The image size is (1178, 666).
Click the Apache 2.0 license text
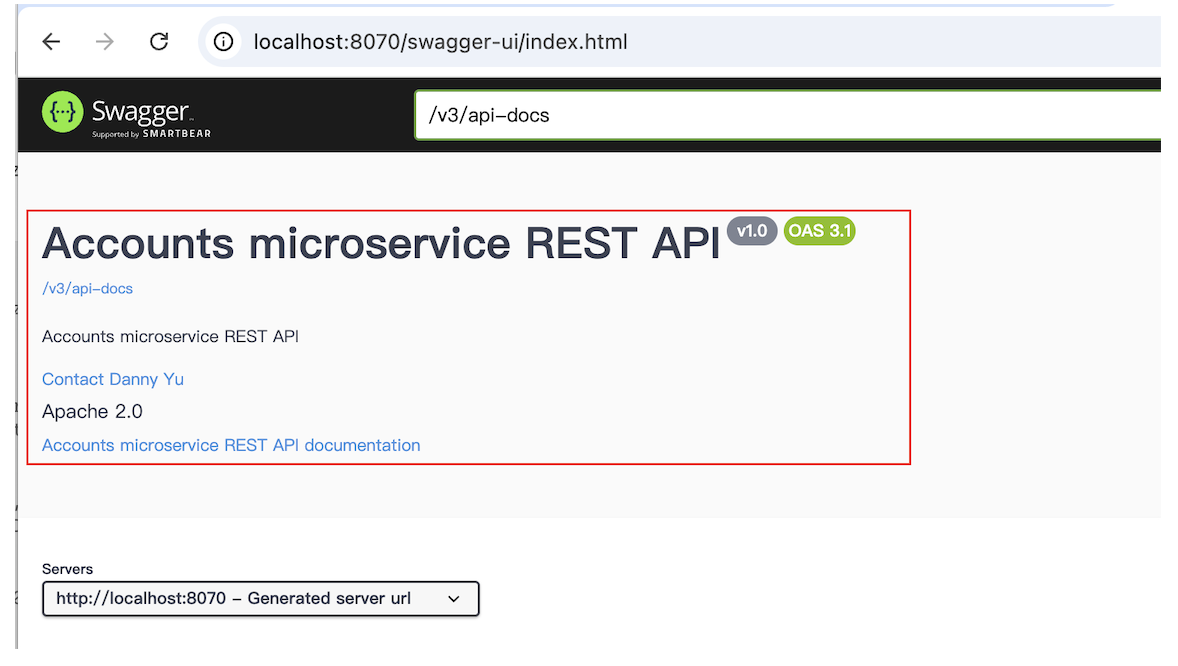click(x=92, y=411)
